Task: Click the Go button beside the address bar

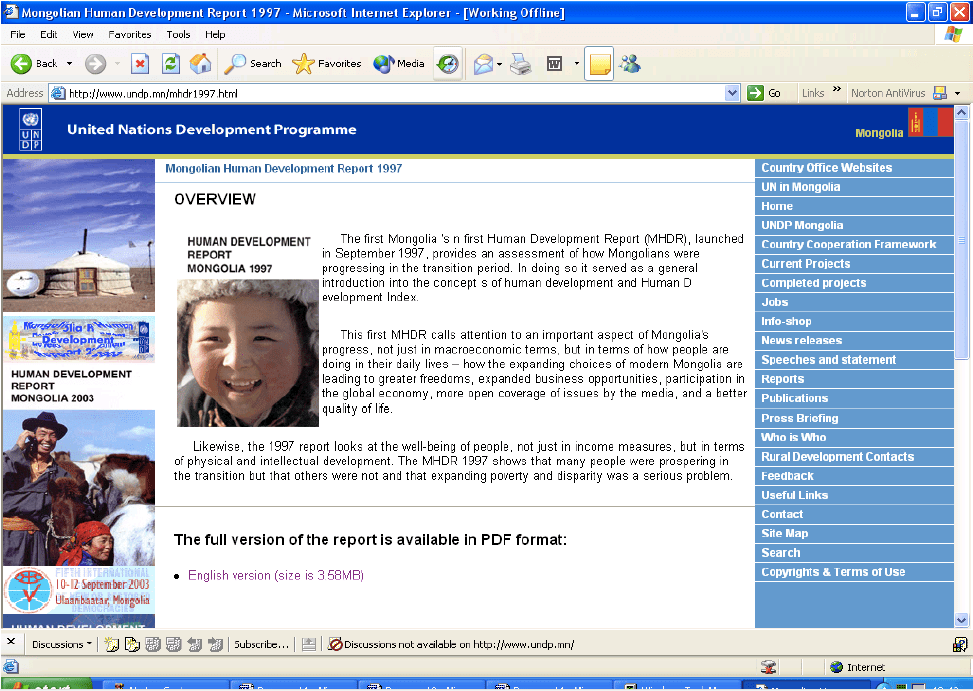Action: tap(765, 93)
